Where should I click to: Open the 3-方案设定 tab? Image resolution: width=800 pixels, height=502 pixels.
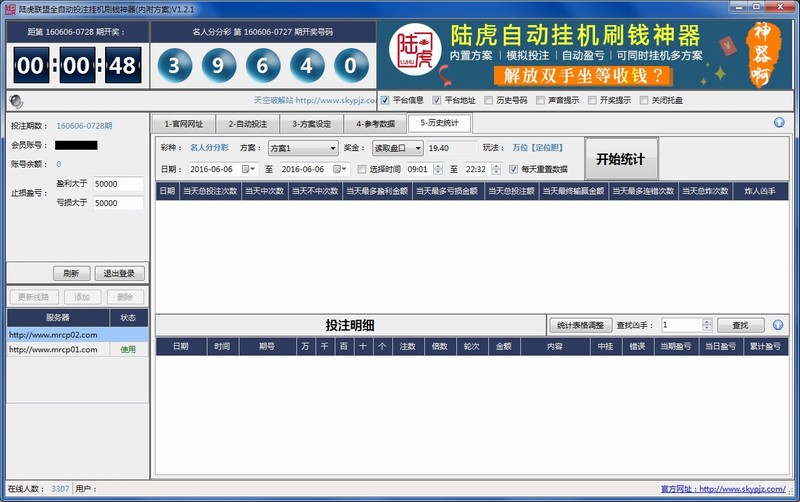pos(311,124)
